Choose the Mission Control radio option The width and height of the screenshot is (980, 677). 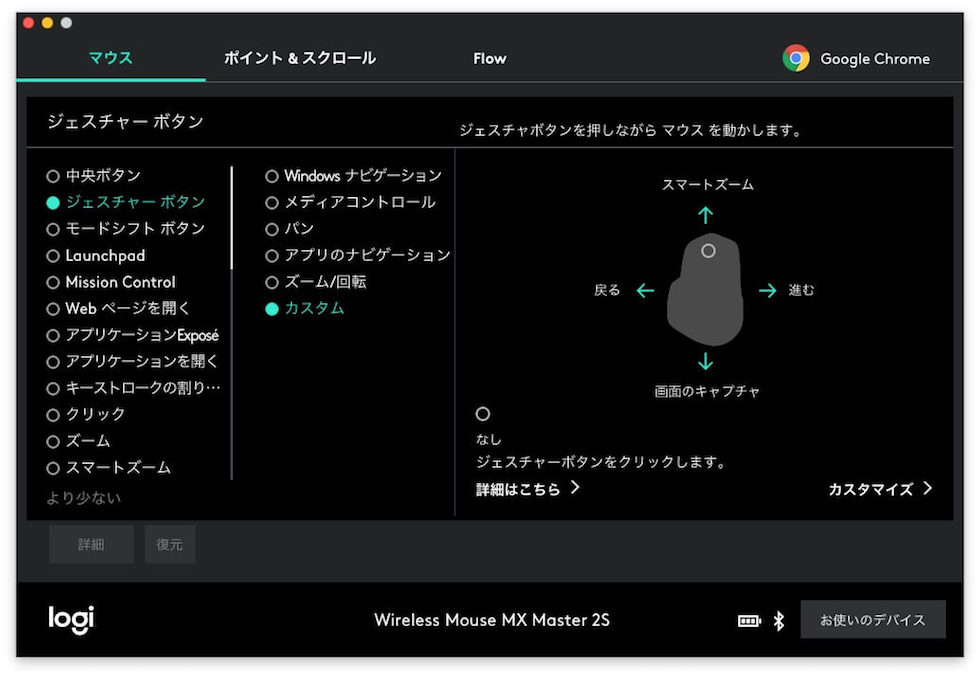(111, 282)
